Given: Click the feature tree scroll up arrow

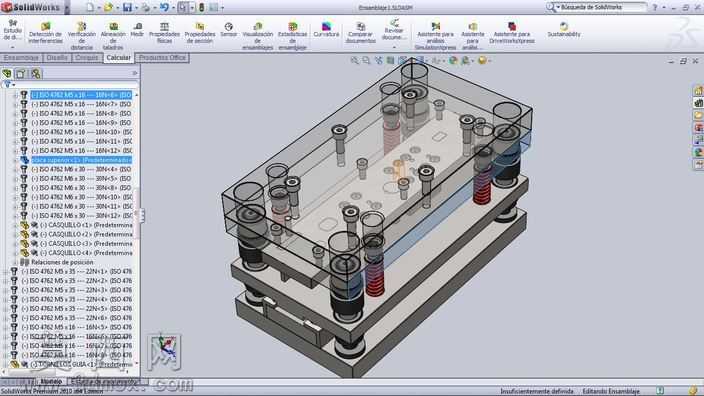Looking at the screenshot, I should 136,95.
